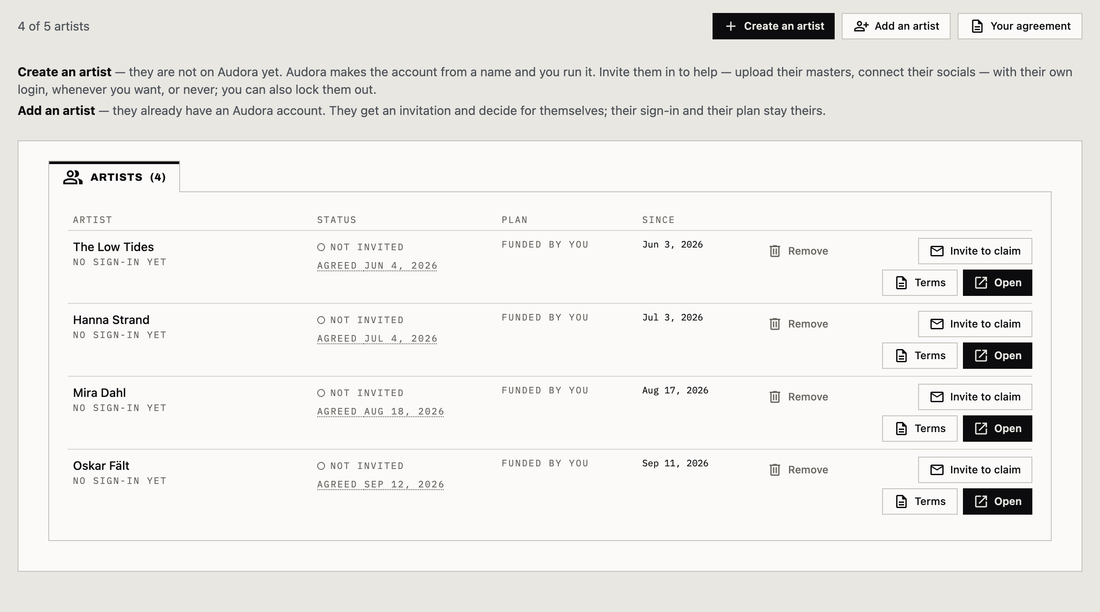Click the '4 of 5 artists' count
Screen dimensions: 1100x612
point(53,26)
